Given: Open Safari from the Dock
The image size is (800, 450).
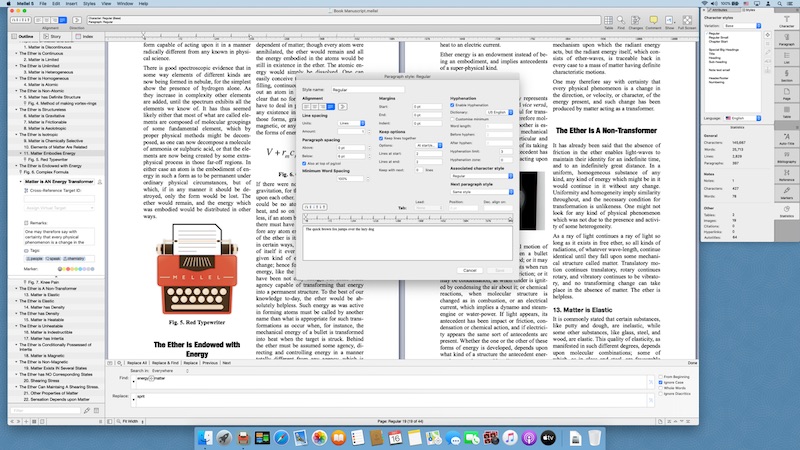Looking at the screenshot, I should click(x=281, y=438).
